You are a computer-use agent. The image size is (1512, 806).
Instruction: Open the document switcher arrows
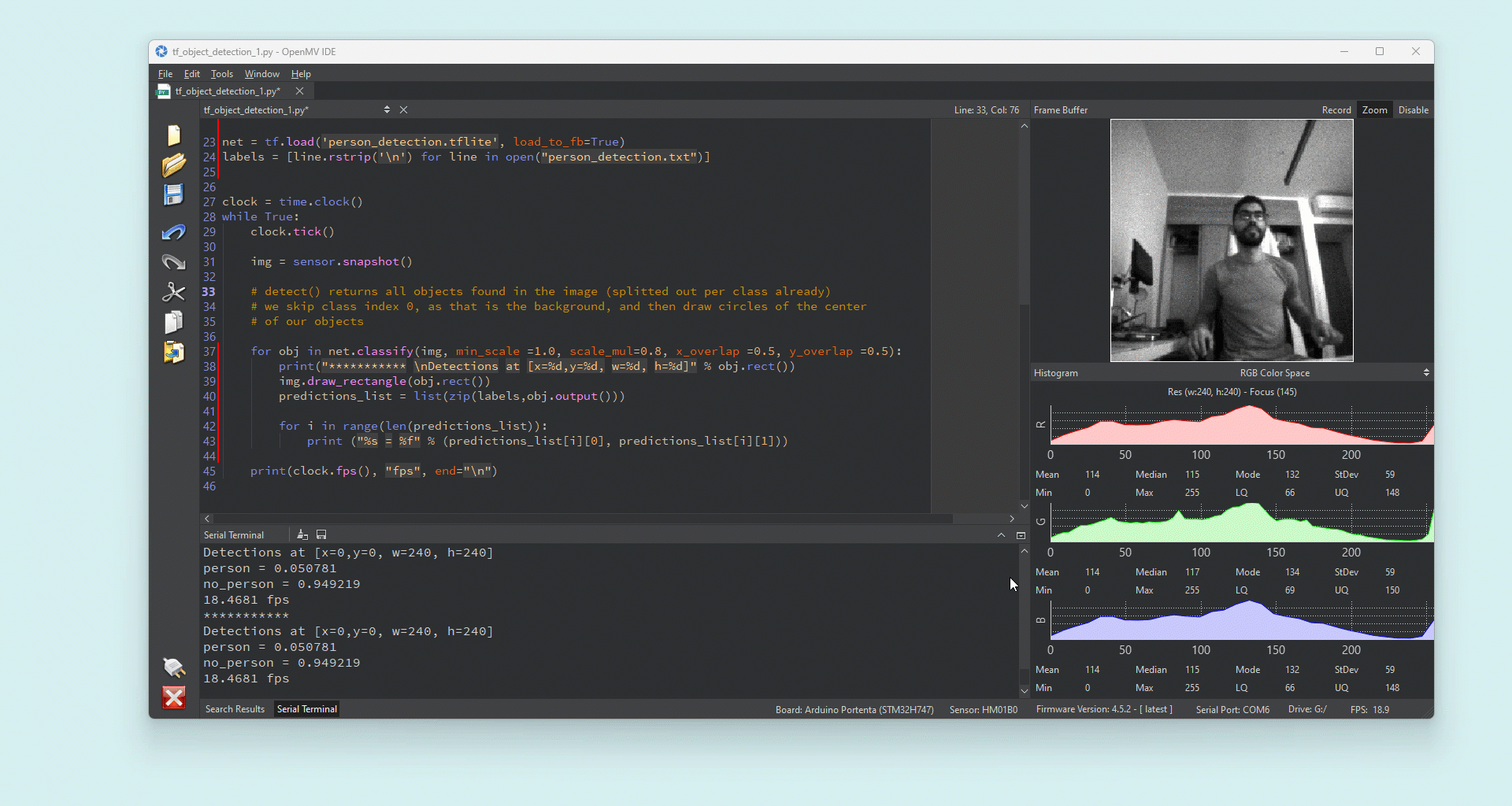coord(387,110)
